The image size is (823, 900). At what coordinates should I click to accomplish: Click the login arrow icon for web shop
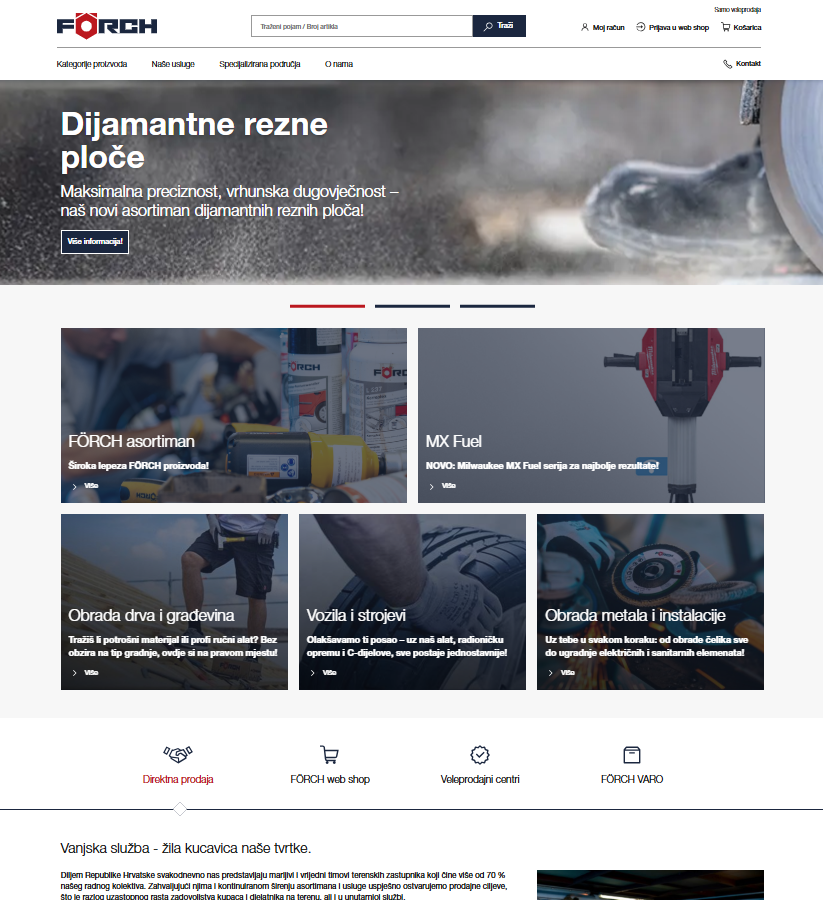point(640,27)
